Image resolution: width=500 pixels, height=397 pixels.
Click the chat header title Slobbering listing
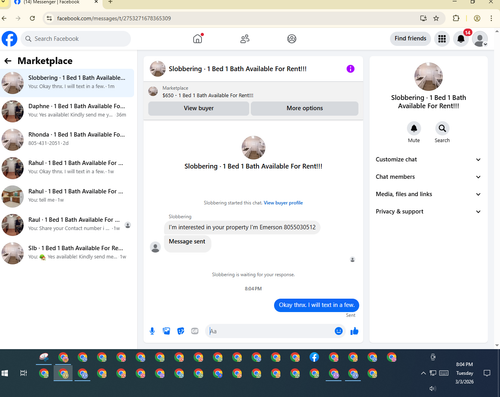[237, 69]
